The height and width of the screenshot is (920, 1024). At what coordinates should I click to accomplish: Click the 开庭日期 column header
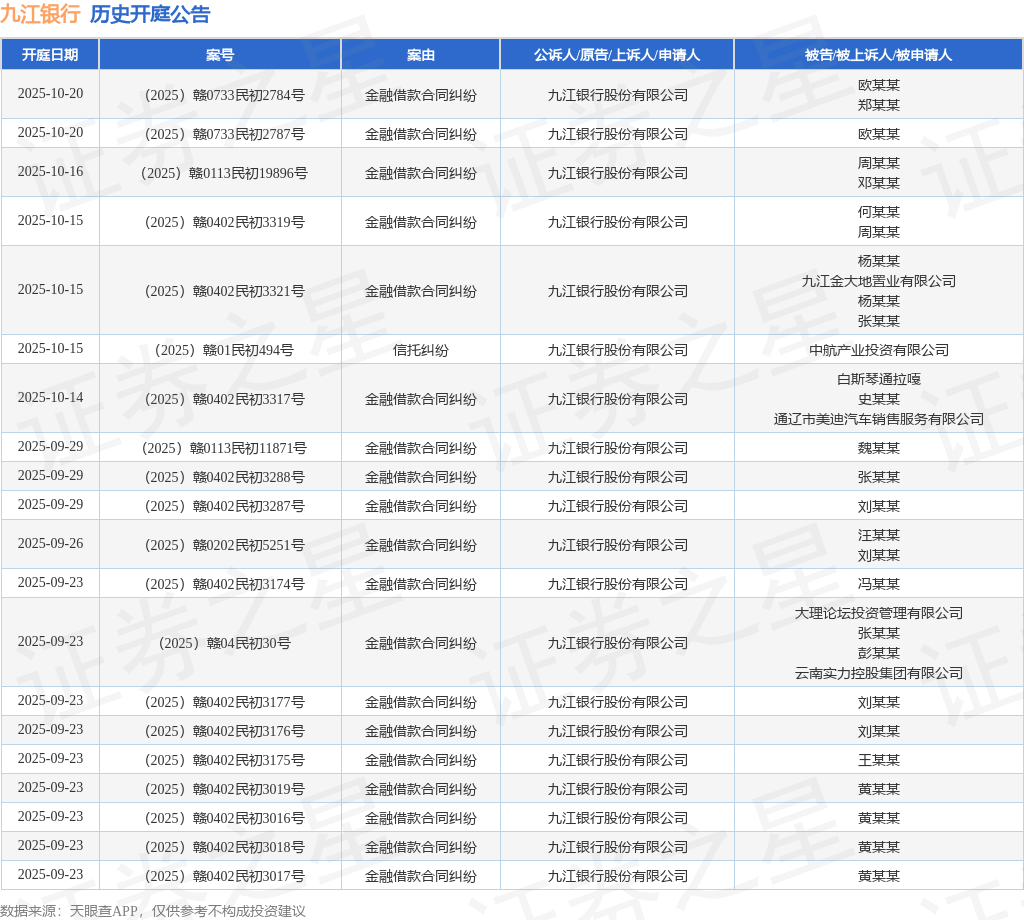[x=50, y=55]
